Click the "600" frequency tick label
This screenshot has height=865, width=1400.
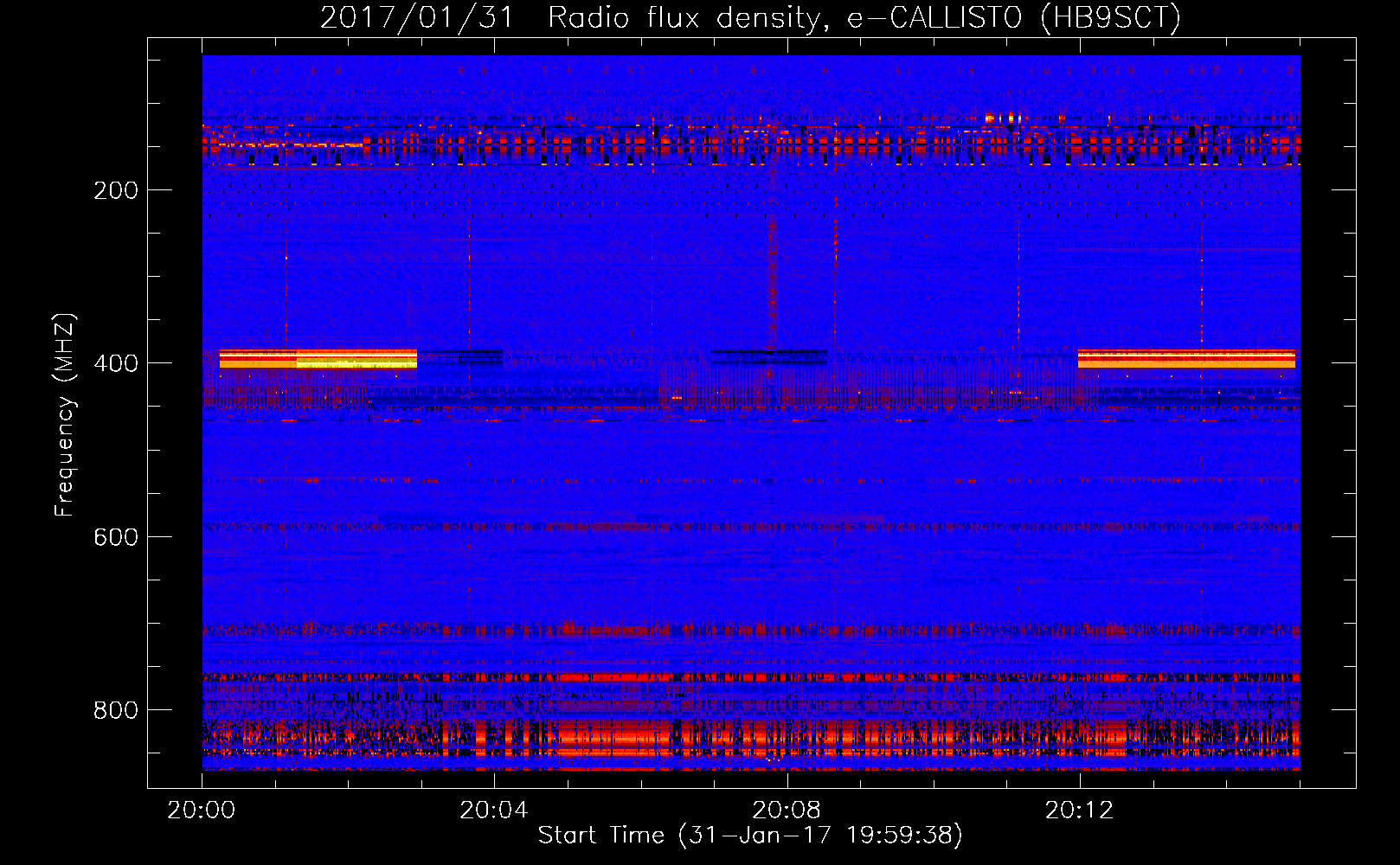pyautogui.click(x=116, y=537)
